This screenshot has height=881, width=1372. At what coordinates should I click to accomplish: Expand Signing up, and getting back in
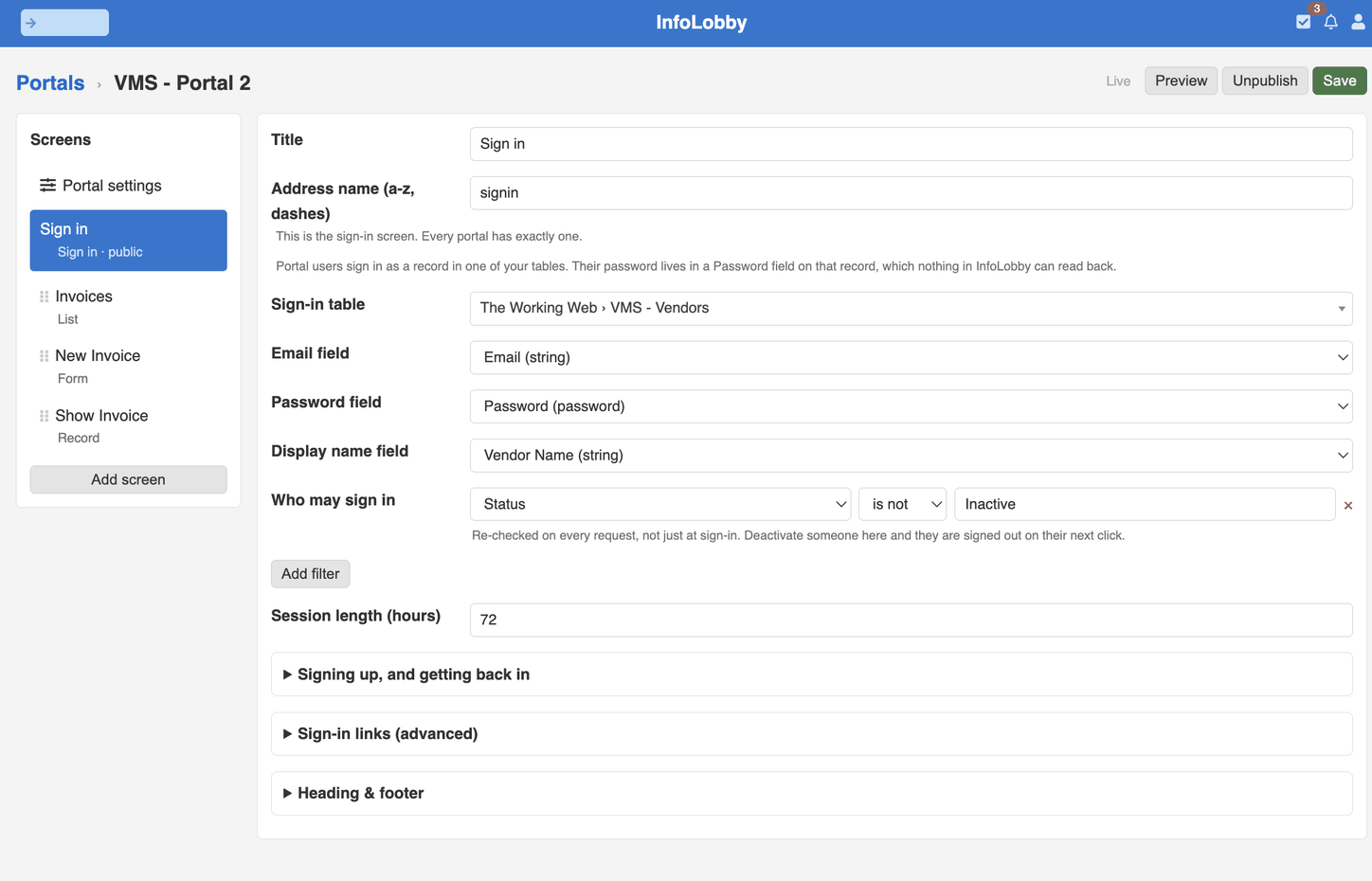coord(811,674)
